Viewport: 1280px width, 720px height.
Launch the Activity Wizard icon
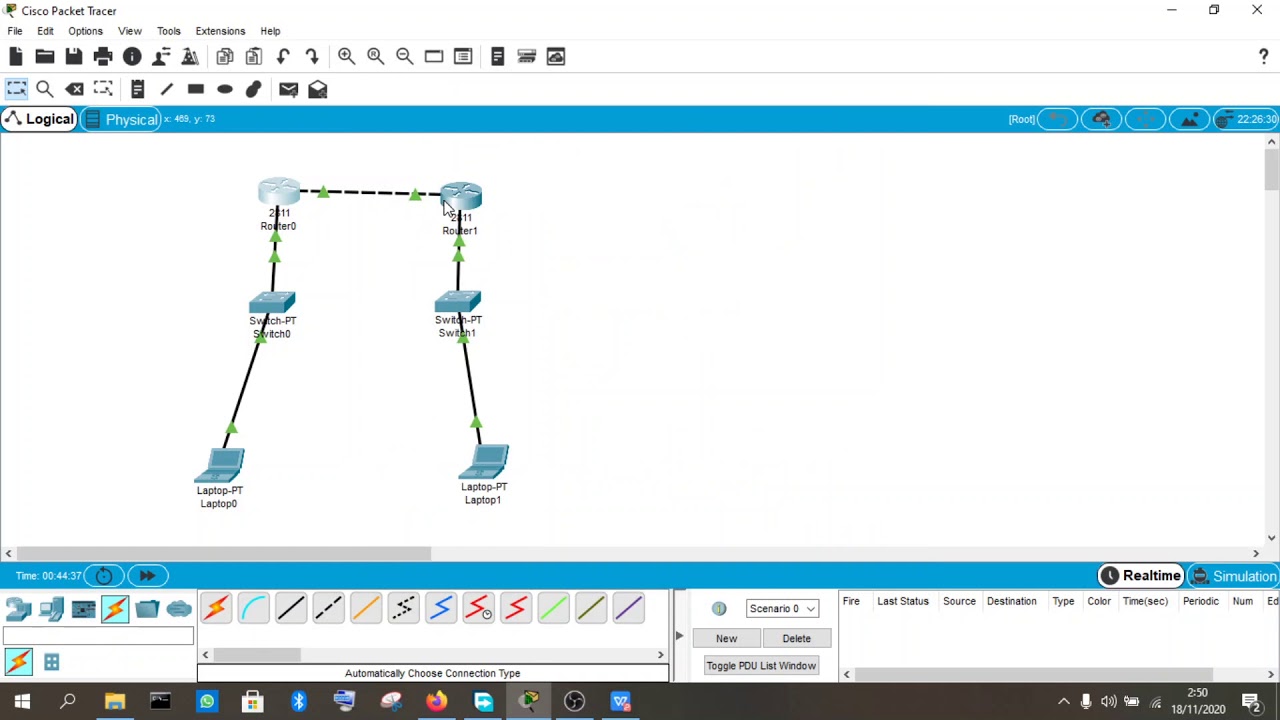[x=161, y=57]
